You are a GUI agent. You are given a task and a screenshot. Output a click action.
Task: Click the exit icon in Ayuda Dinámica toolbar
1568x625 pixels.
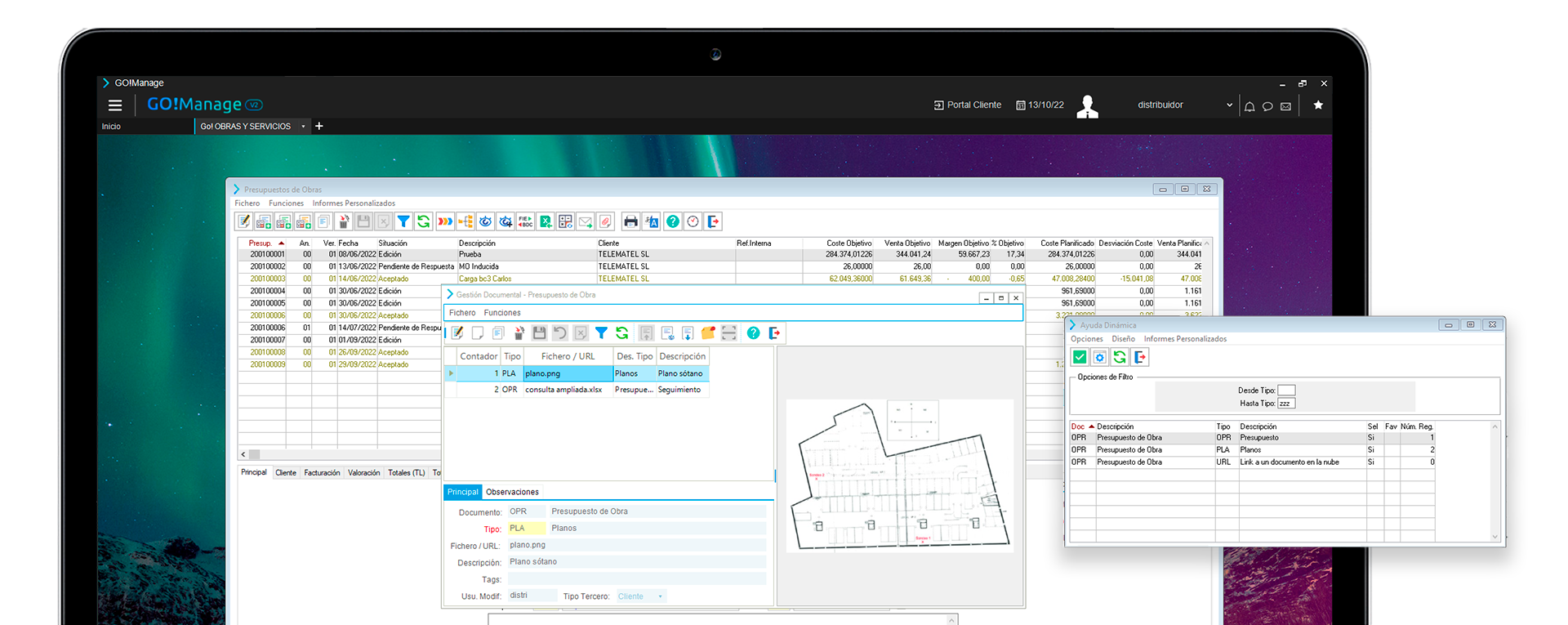click(x=1140, y=357)
